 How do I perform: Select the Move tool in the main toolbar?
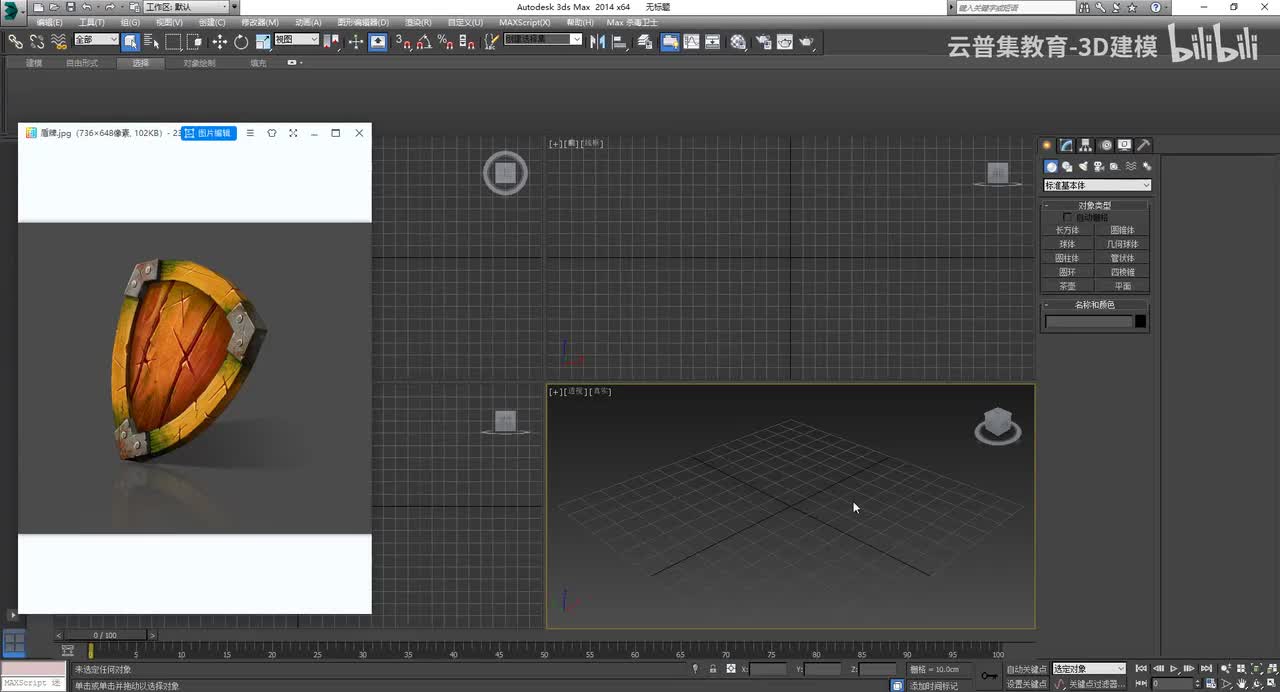click(219, 42)
